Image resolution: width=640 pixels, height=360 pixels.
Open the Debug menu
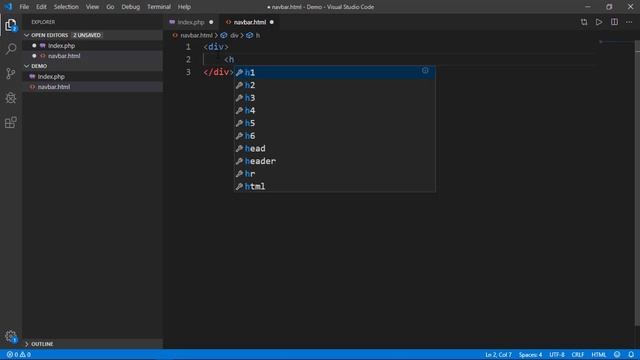click(130, 7)
